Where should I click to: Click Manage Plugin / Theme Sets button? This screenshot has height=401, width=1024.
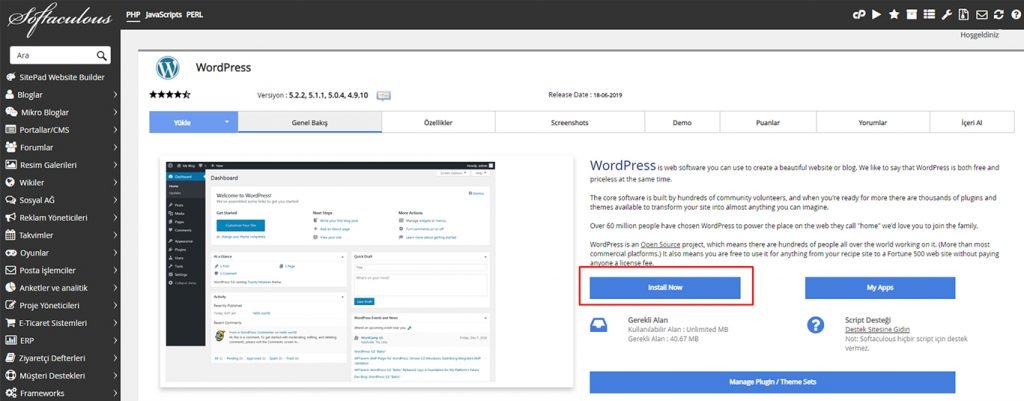coord(773,382)
